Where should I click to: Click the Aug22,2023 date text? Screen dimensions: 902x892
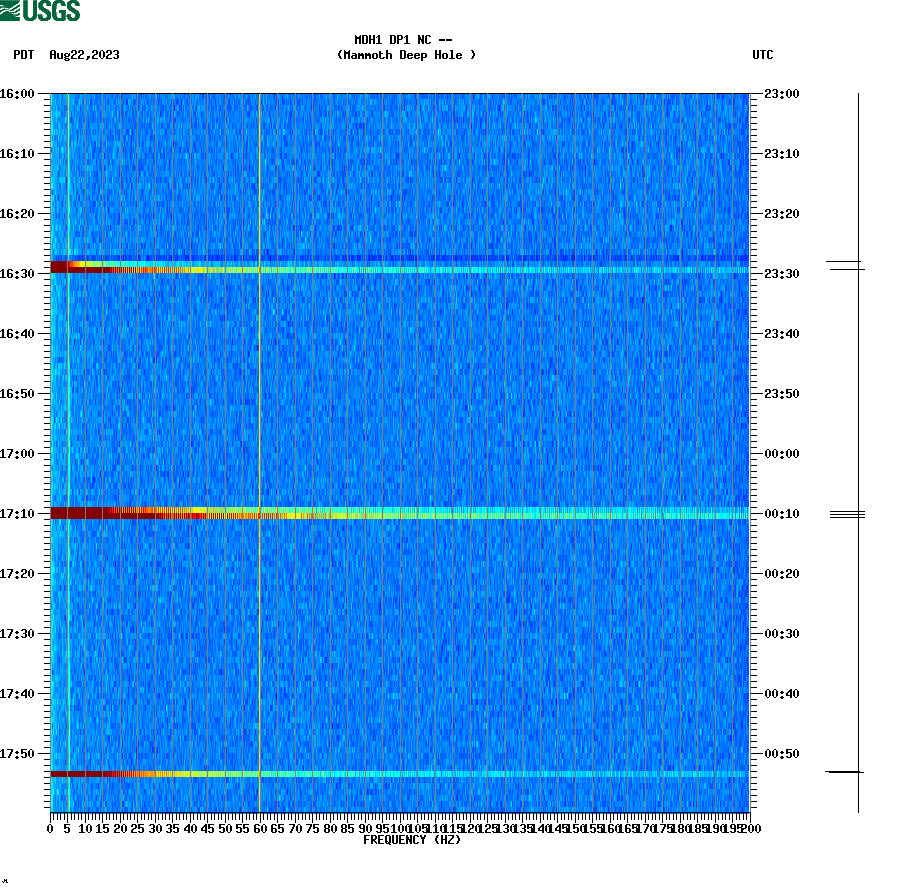click(x=83, y=56)
